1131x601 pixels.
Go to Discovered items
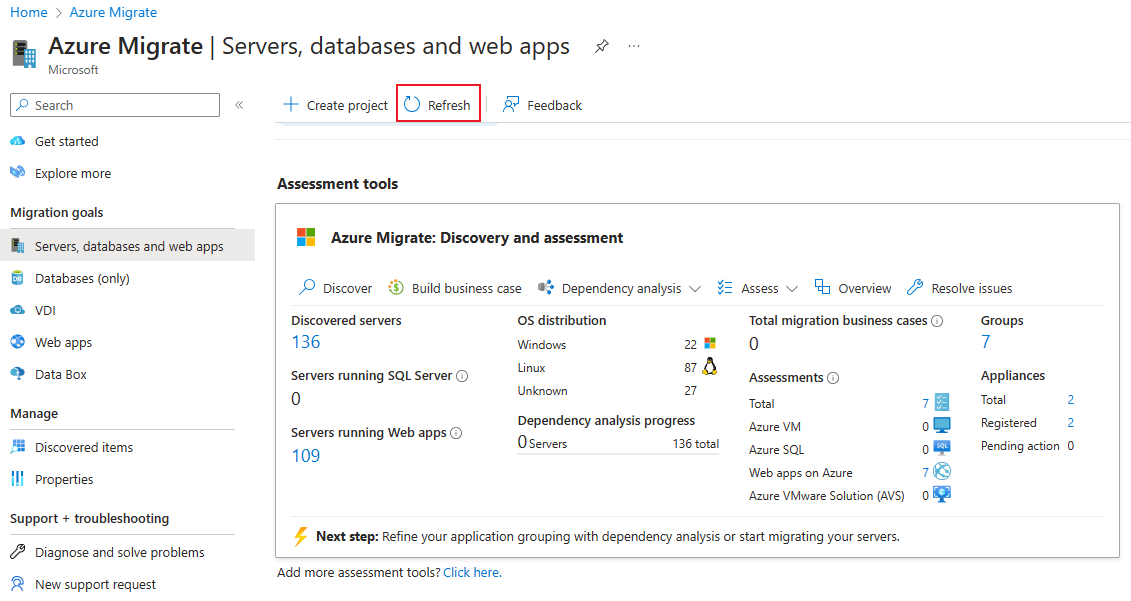pyautogui.click(x=84, y=447)
